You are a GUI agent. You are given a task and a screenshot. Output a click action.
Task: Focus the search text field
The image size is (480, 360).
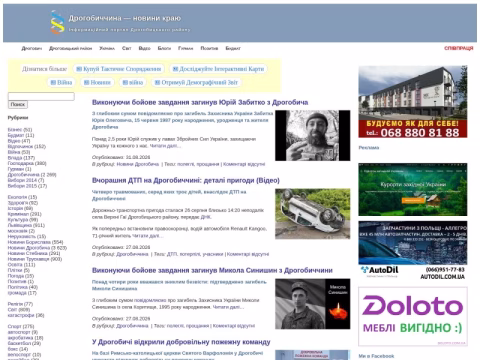[41, 97]
